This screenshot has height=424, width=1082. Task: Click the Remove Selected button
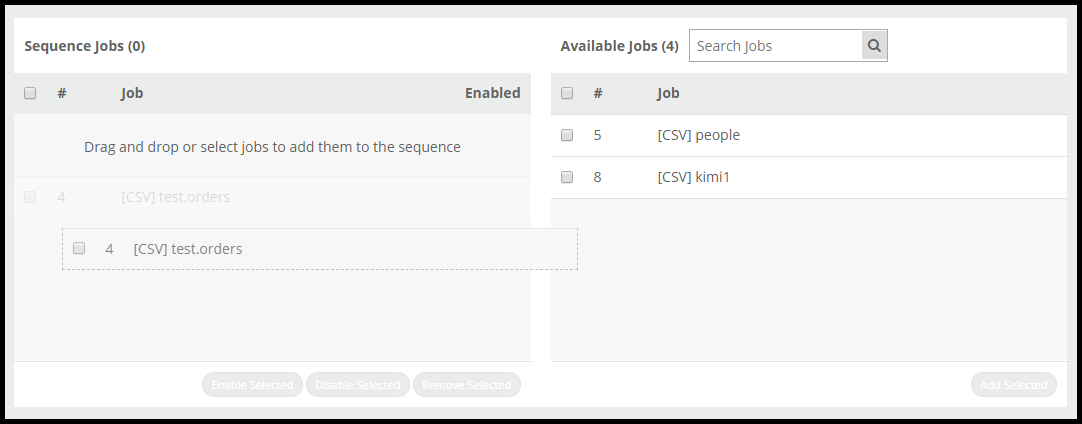point(466,385)
